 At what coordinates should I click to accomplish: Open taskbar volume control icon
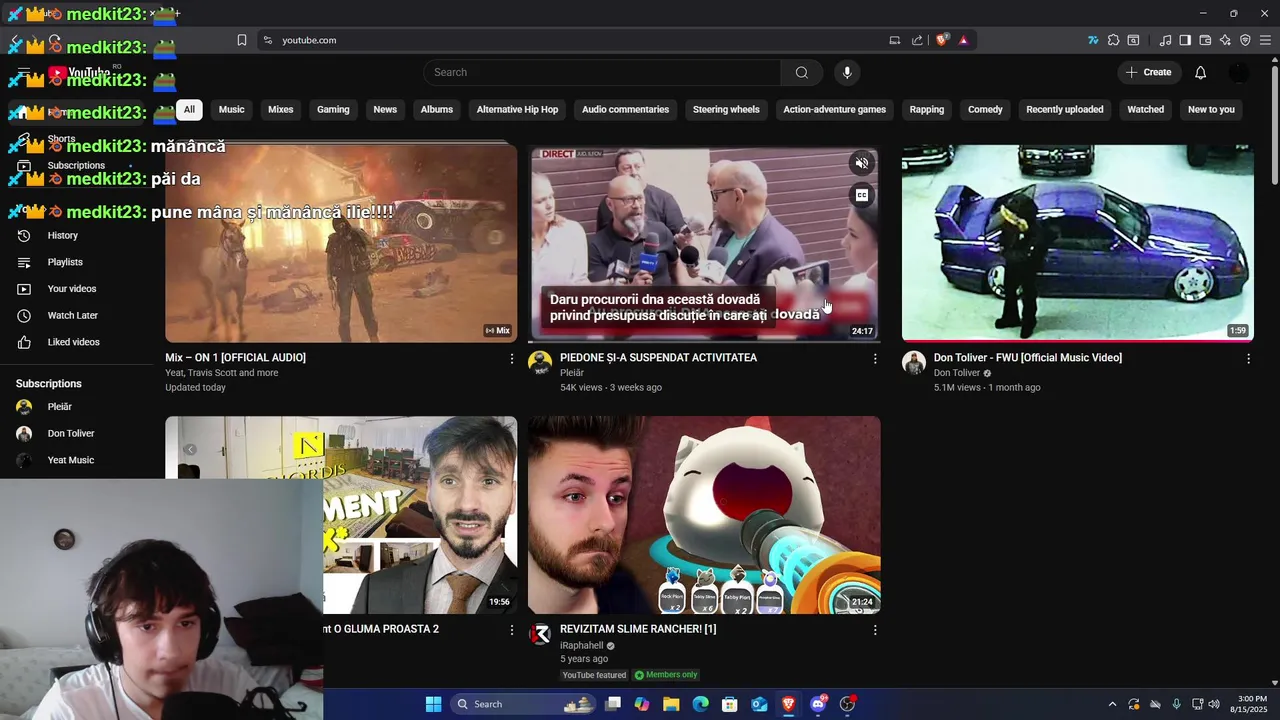(1213, 704)
